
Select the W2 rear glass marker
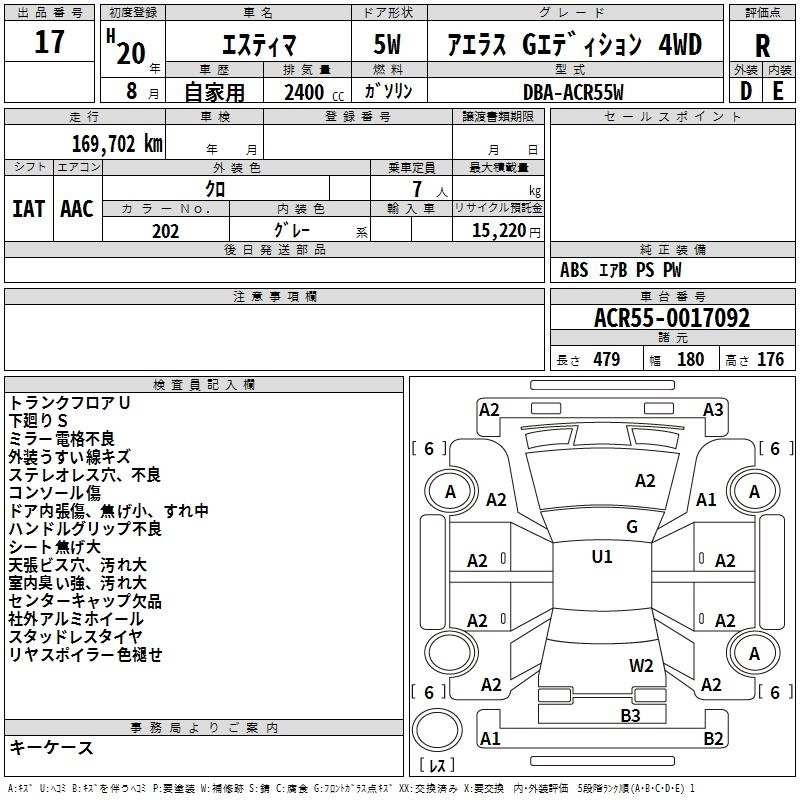coord(641,665)
